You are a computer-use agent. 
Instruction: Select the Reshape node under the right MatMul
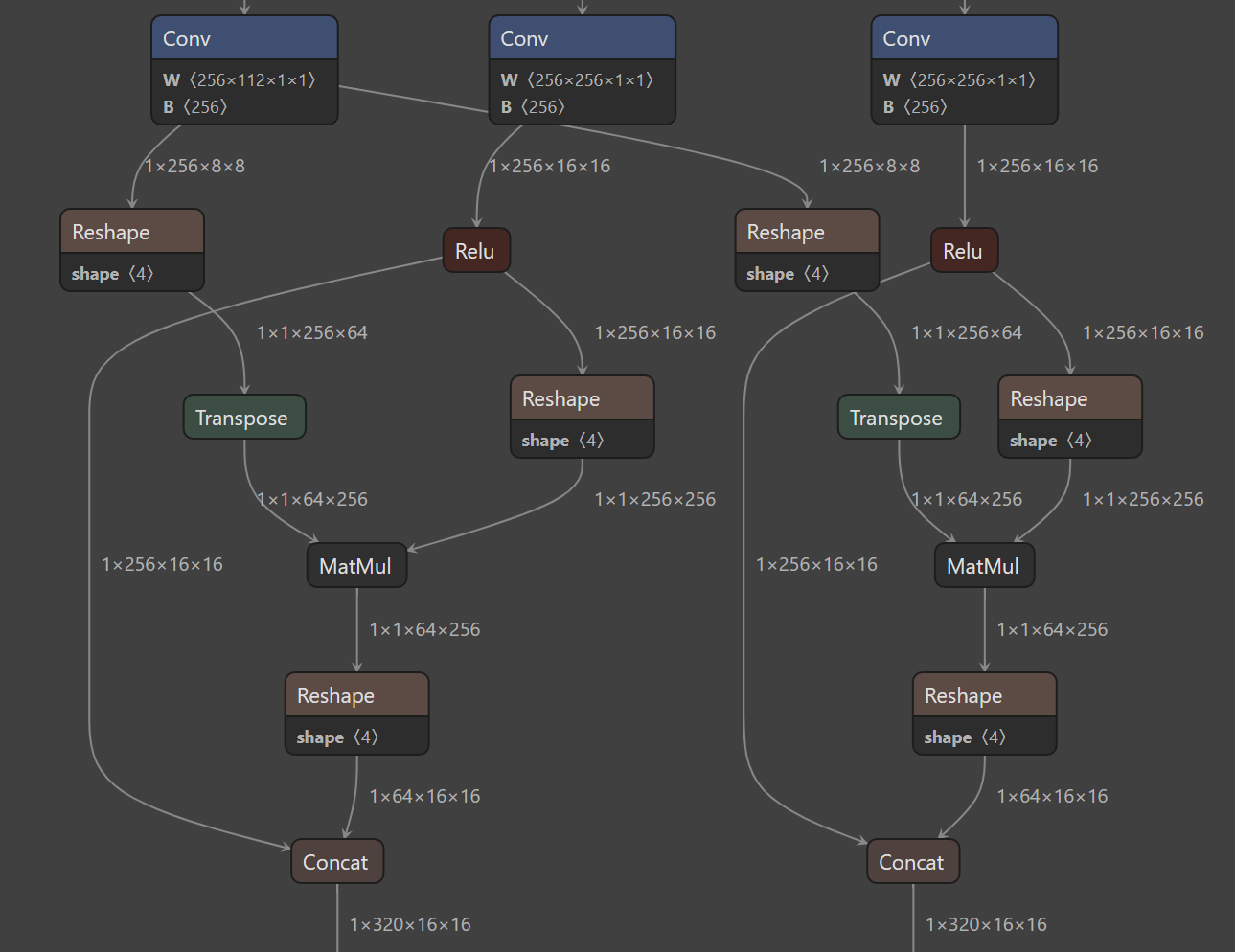984,696
